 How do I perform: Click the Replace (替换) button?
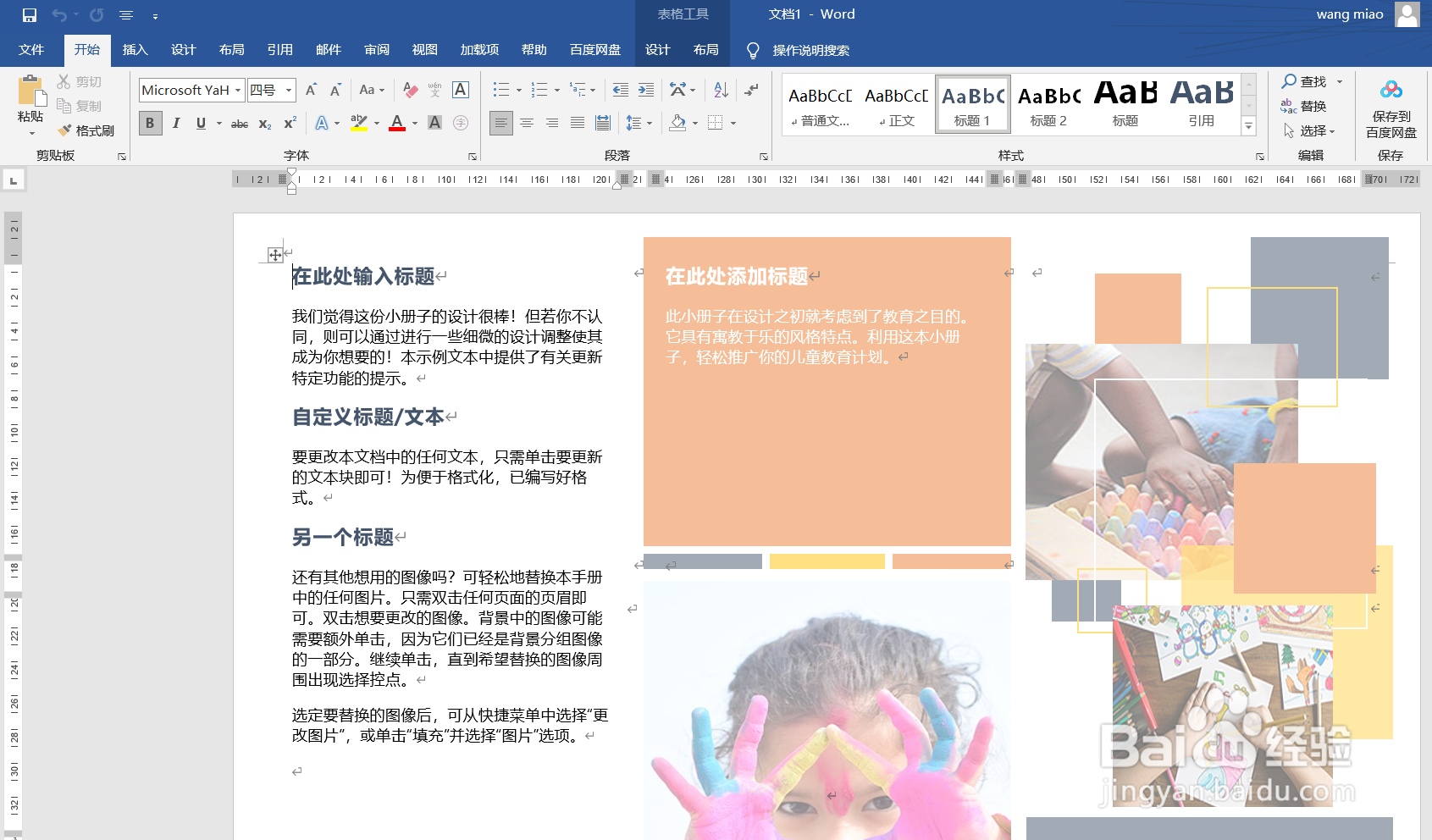click(1303, 106)
